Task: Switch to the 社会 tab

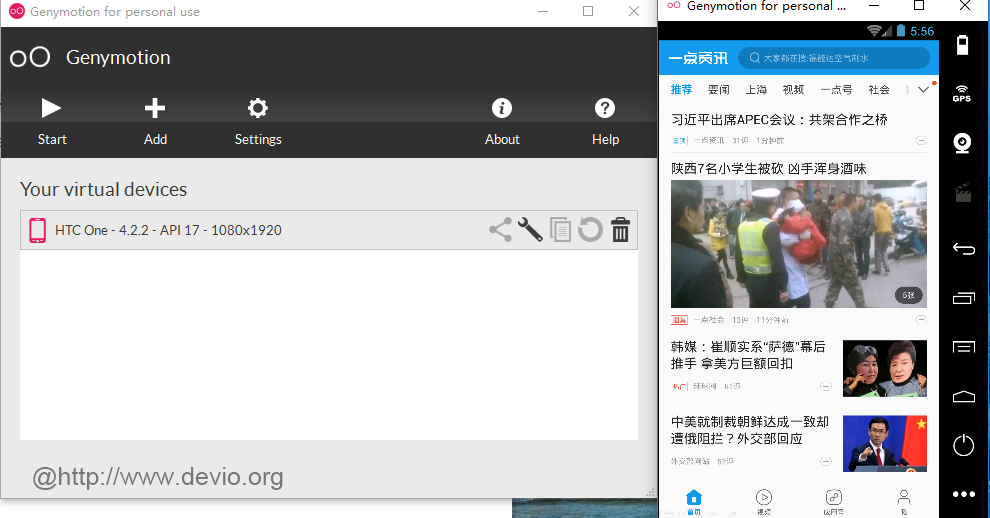Action: point(879,90)
